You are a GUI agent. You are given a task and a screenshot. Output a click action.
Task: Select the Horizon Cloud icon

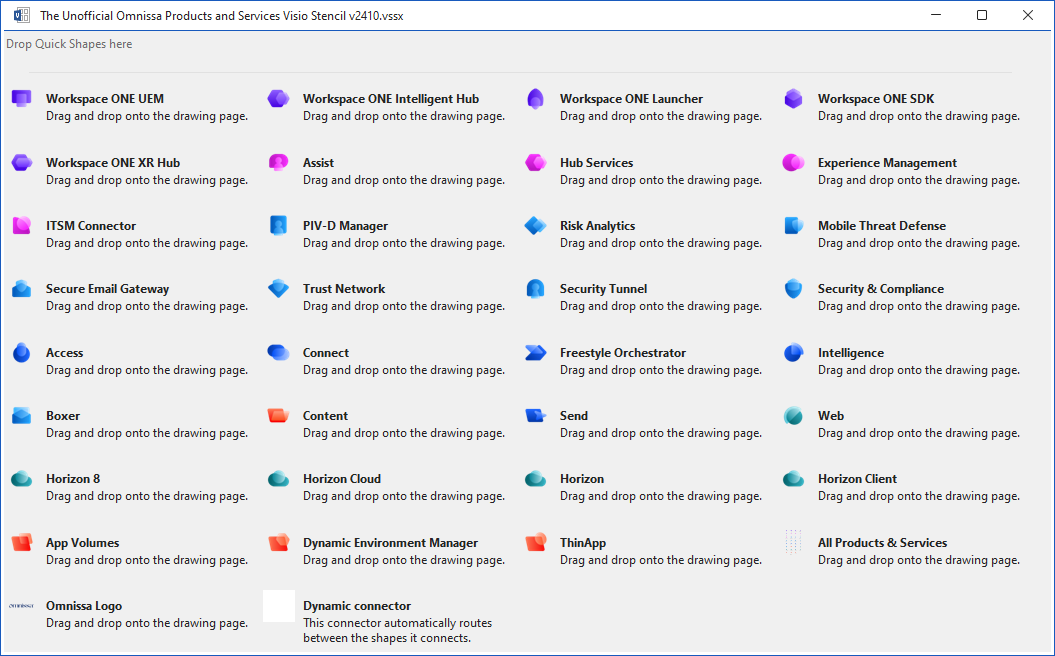point(279,479)
